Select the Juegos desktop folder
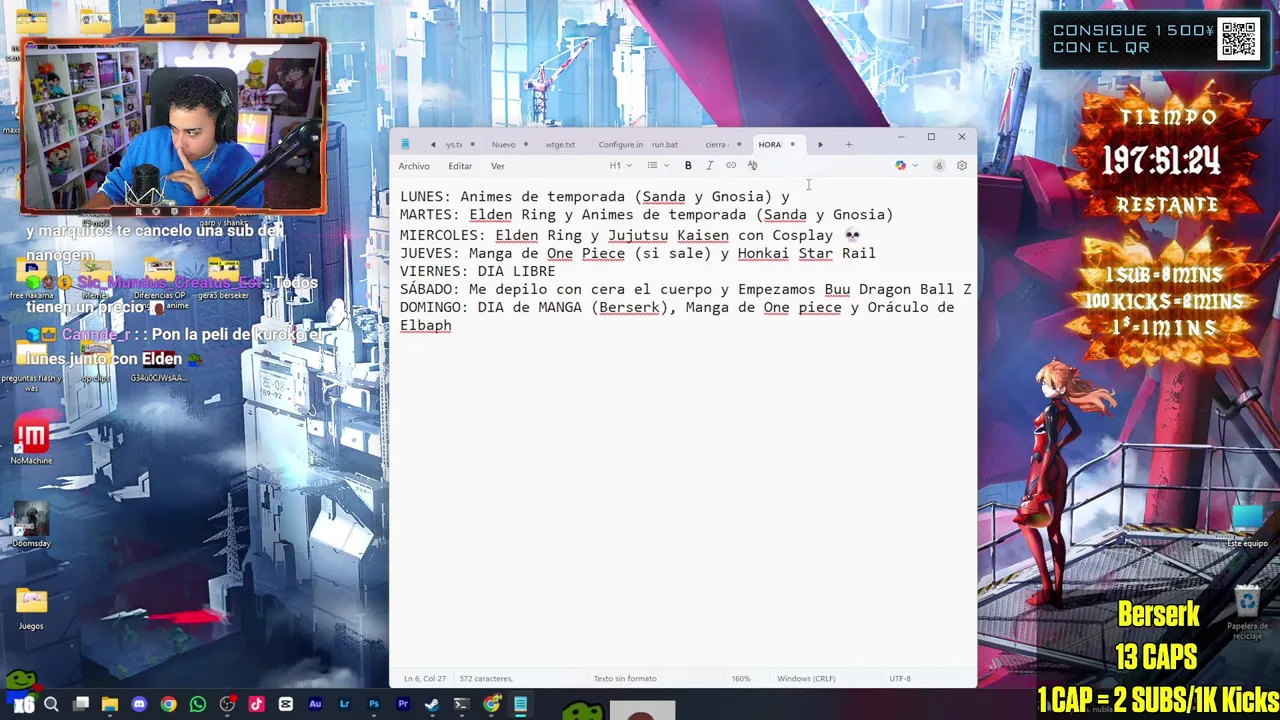The image size is (1280, 720). coord(31,608)
